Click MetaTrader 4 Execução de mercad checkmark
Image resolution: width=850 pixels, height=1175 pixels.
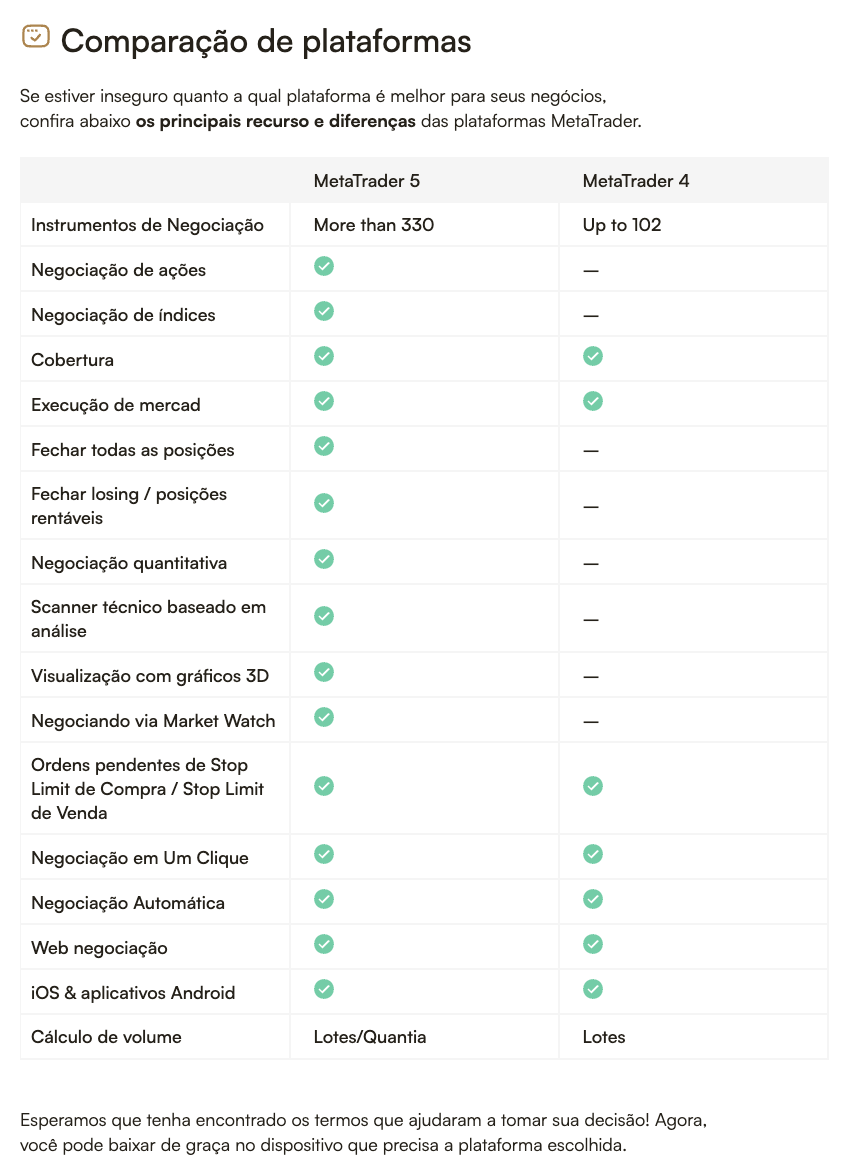tap(593, 401)
